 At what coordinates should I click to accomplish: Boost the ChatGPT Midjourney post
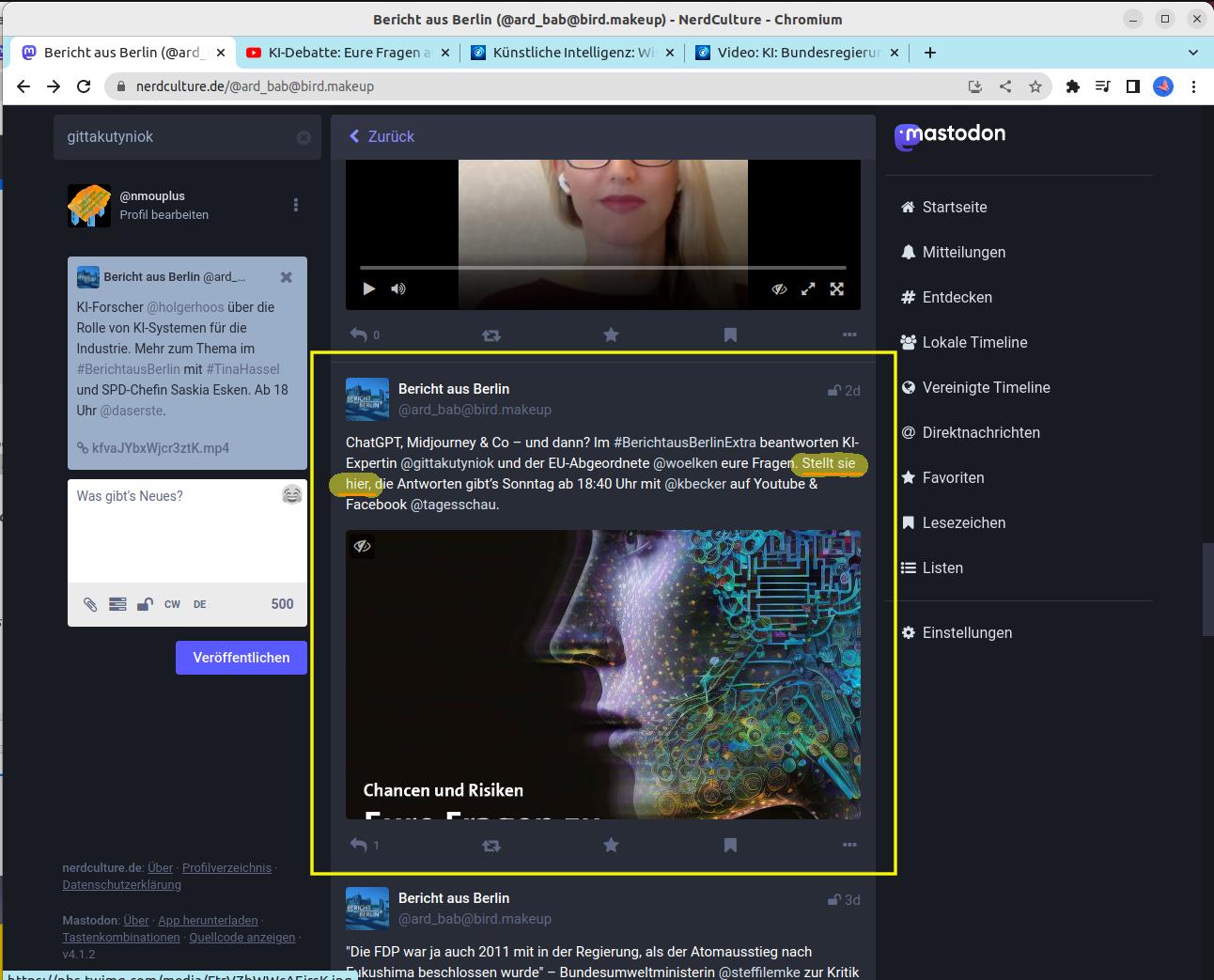tap(491, 845)
